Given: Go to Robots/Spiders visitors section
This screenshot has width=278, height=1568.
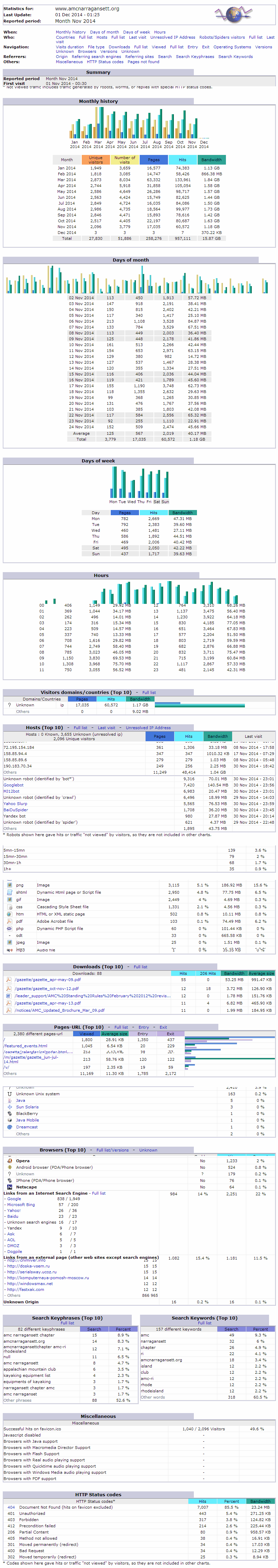Looking at the screenshot, I should (222, 37).
